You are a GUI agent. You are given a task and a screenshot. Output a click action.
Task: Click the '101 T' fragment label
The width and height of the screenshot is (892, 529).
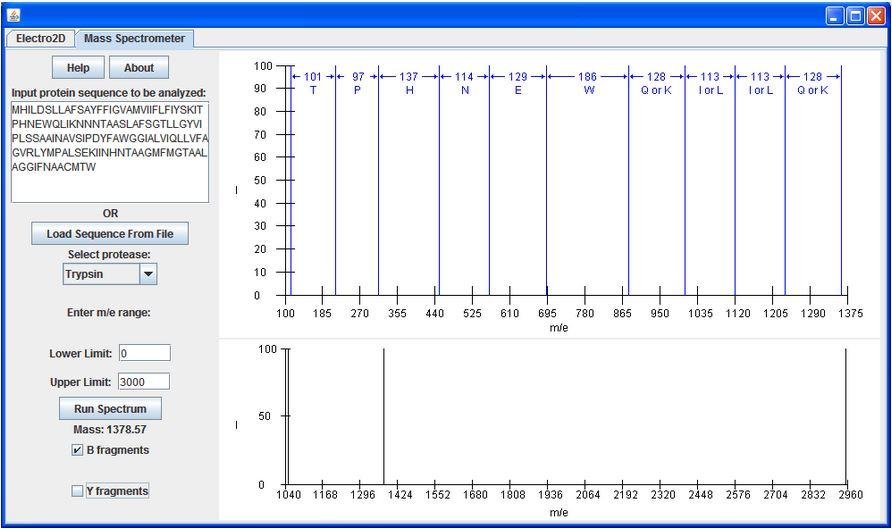coord(313,83)
